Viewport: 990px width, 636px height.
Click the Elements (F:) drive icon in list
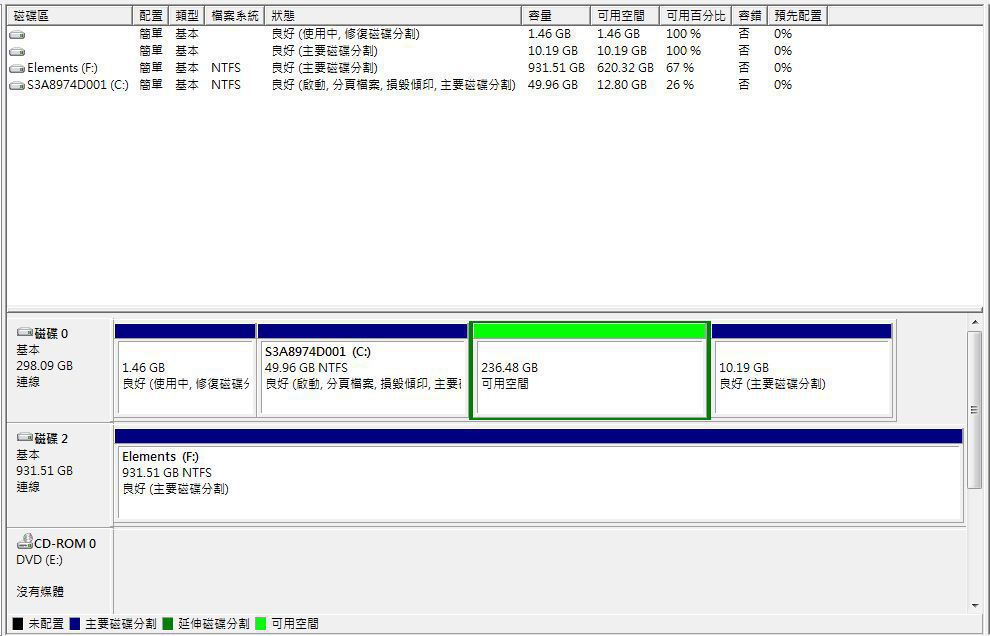tap(17, 68)
